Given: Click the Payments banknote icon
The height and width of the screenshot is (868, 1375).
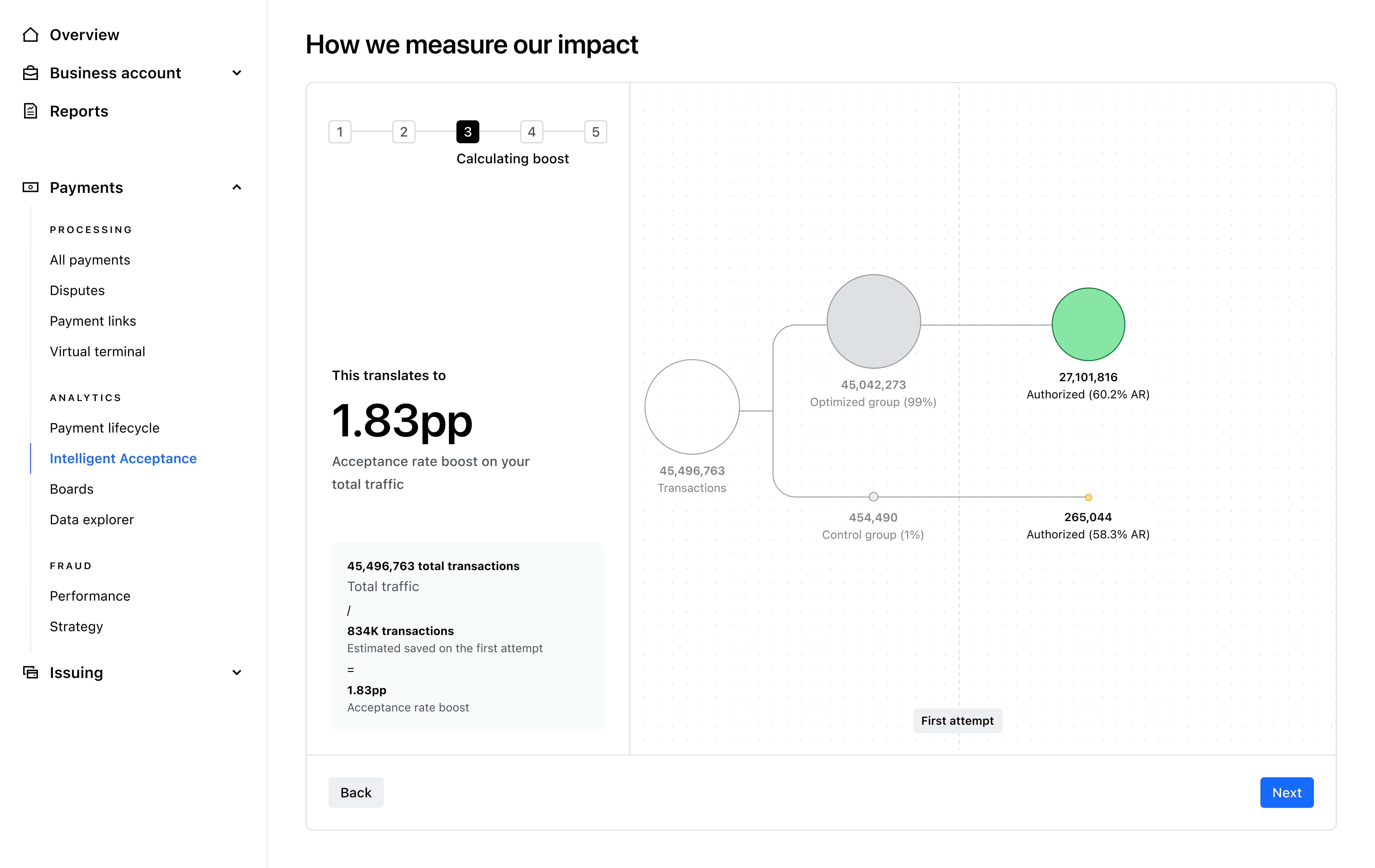Looking at the screenshot, I should click(x=30, y=187).
